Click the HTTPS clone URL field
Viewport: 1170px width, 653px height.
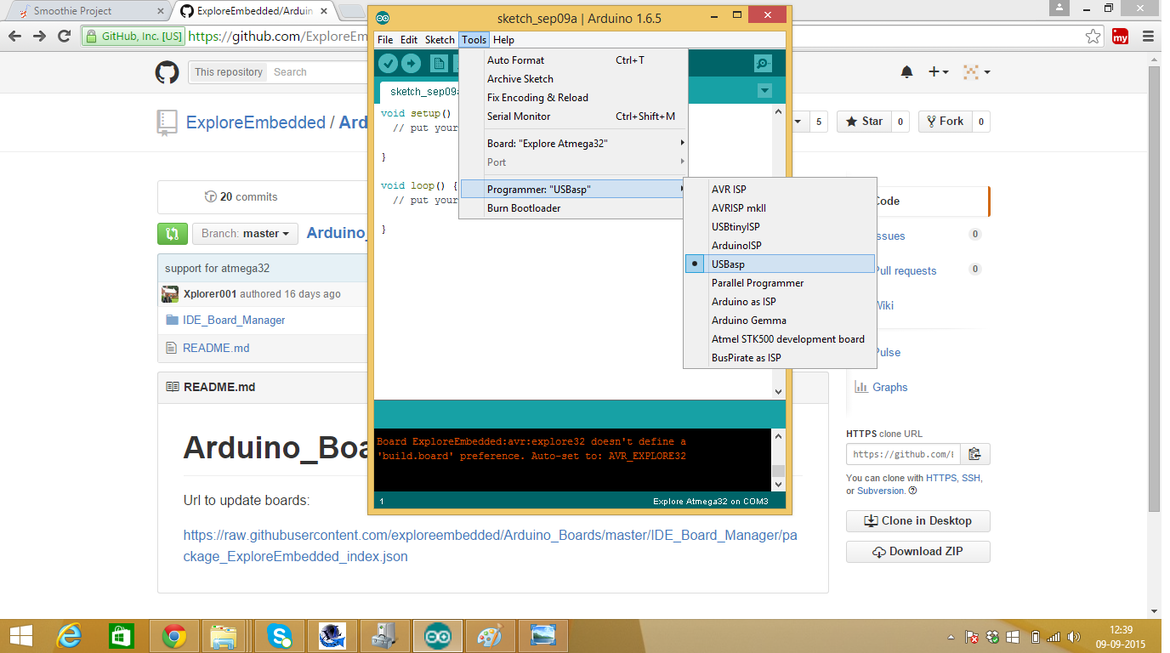point(903,454)
